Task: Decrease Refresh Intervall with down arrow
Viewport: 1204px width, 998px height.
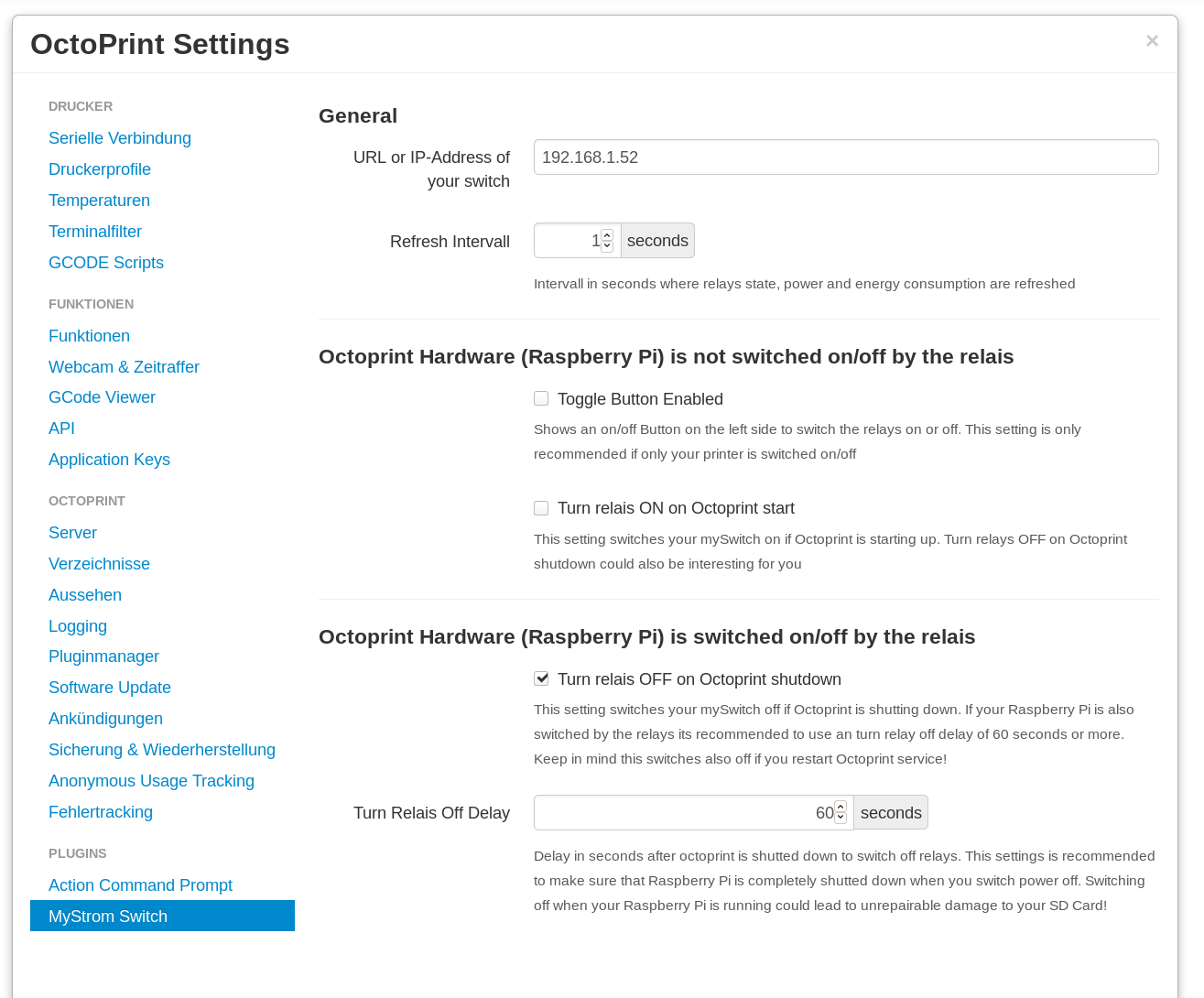Action: click(x=607, y=246)
